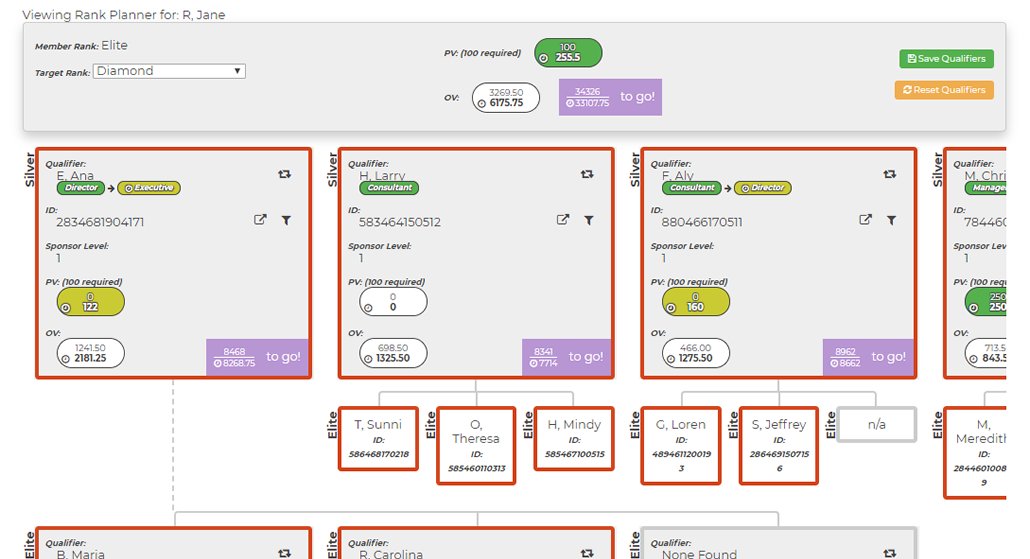The height and width of the screenshot is (559, 1030).
Task: Click Reset Qualifiers button
Action: [x=944, y=90]
